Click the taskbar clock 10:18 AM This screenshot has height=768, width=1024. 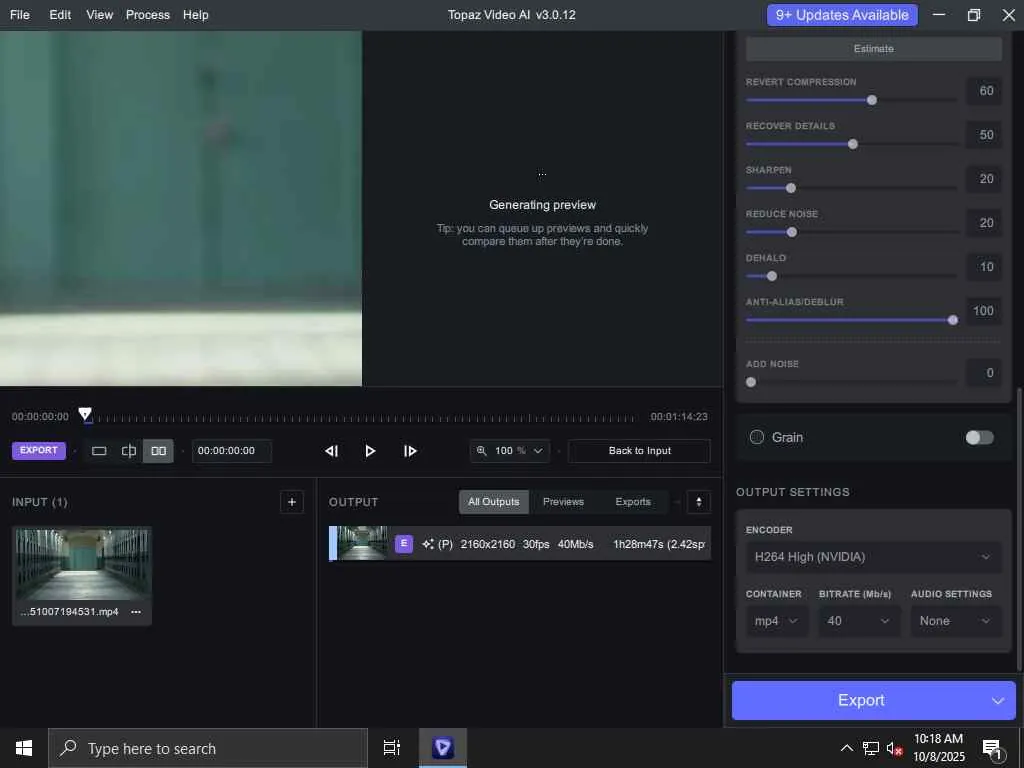938,739
